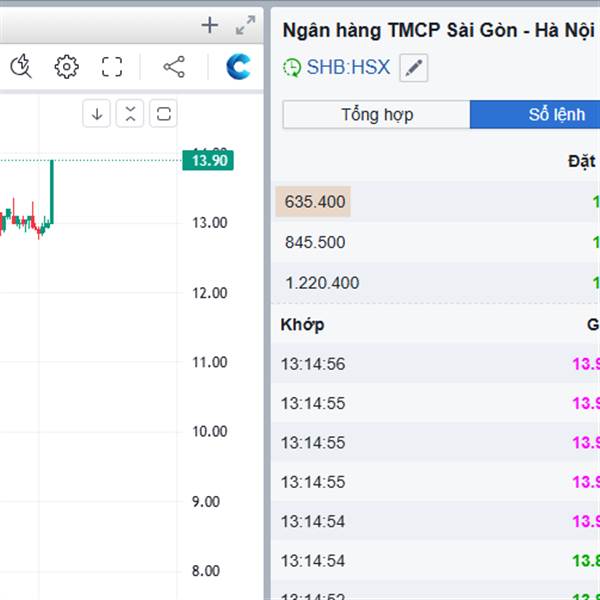Select the 13:14:56 trade row
This screenshot has width=600, height=600.
(435, 364)
